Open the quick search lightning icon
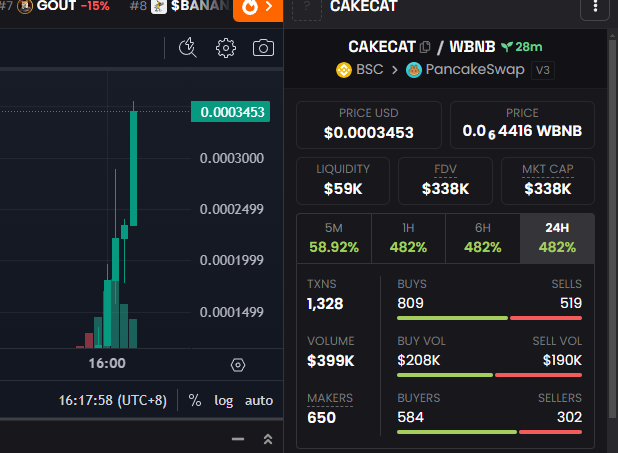This screenshot has height=453, width=618. 188,48
